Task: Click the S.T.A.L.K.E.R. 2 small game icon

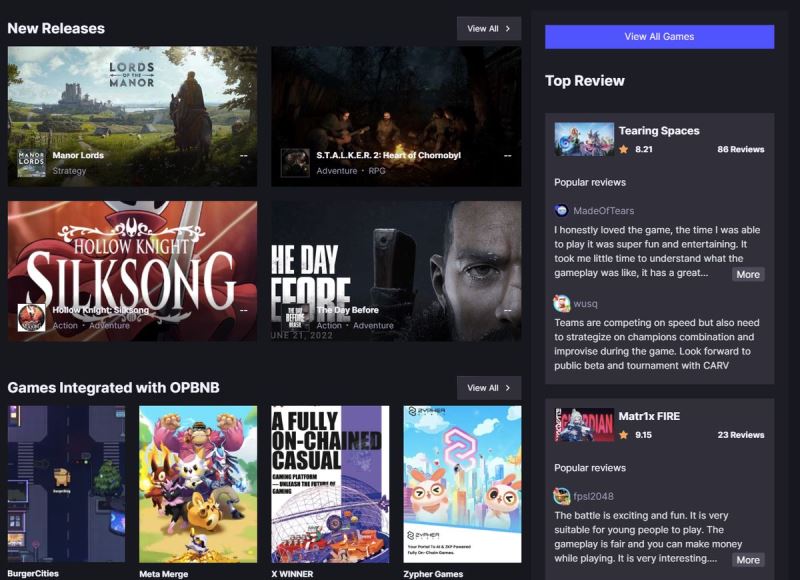Action: (294, 162)
